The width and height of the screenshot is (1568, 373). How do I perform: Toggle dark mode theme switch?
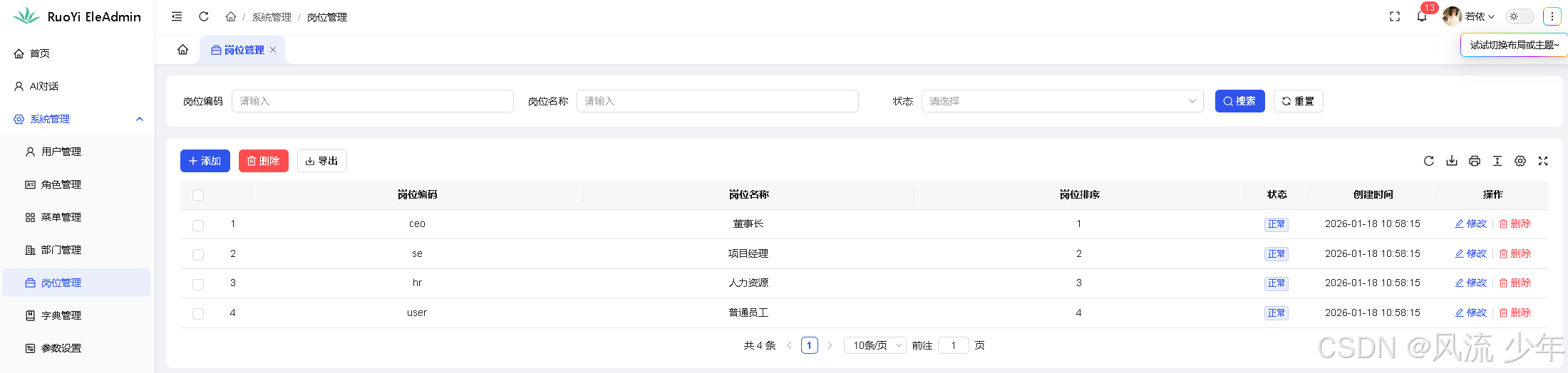pyautogui.click(x=1520, y=16)
